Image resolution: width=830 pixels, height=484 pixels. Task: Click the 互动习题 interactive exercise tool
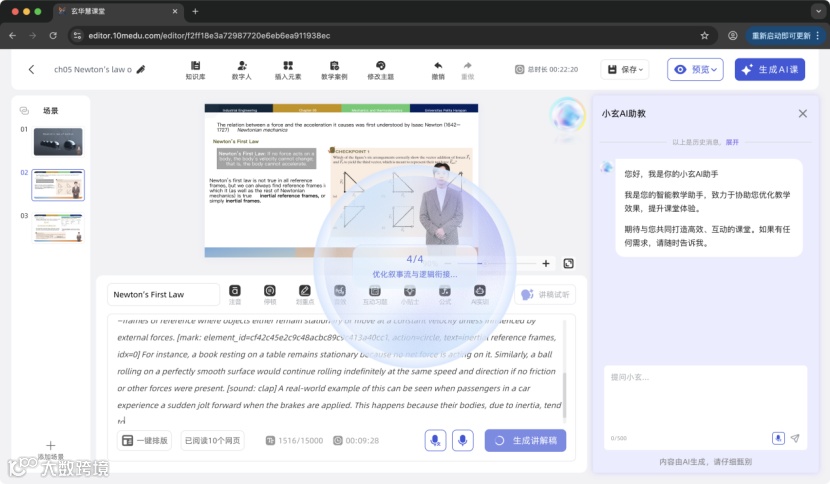pos(375,294)
